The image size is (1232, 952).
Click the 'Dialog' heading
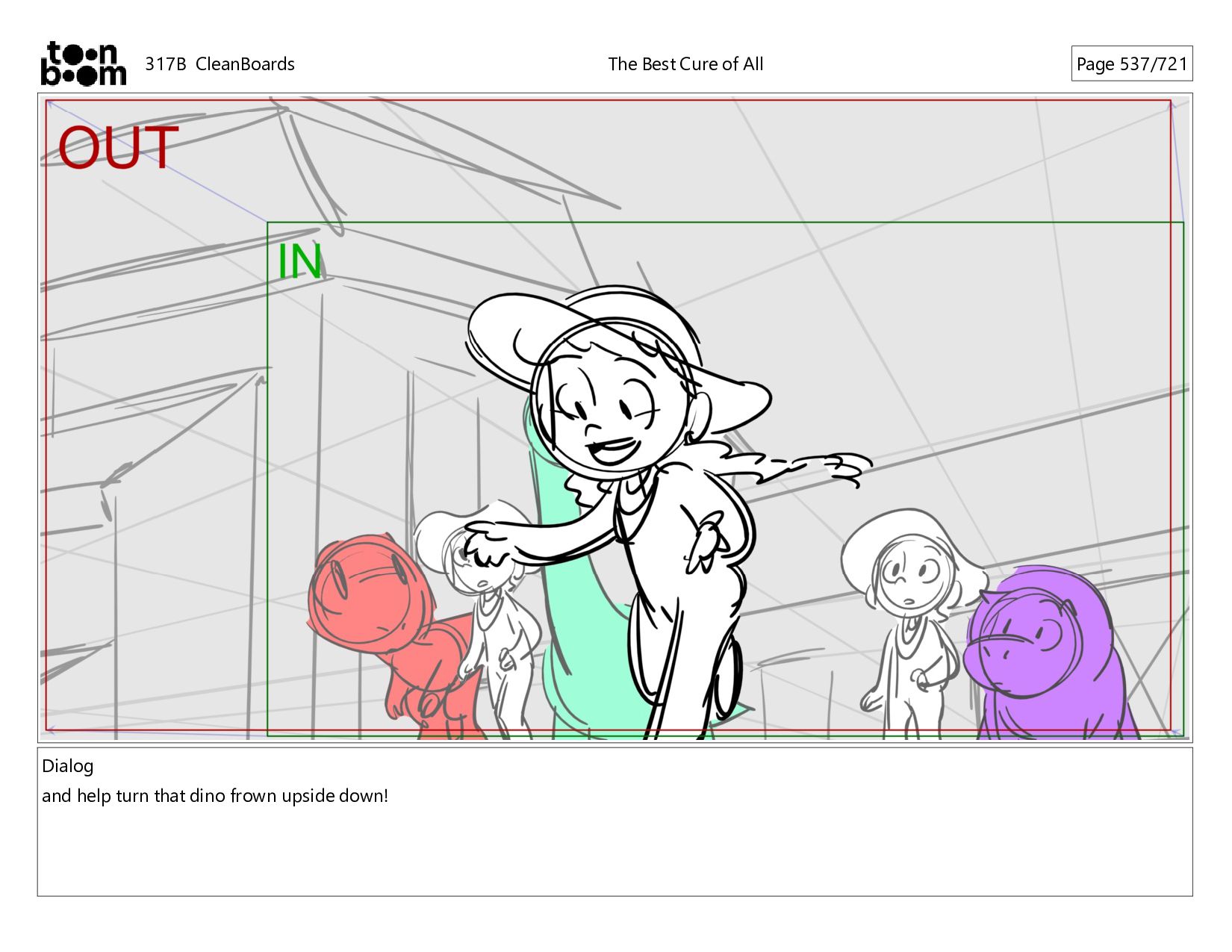point(67,766)
